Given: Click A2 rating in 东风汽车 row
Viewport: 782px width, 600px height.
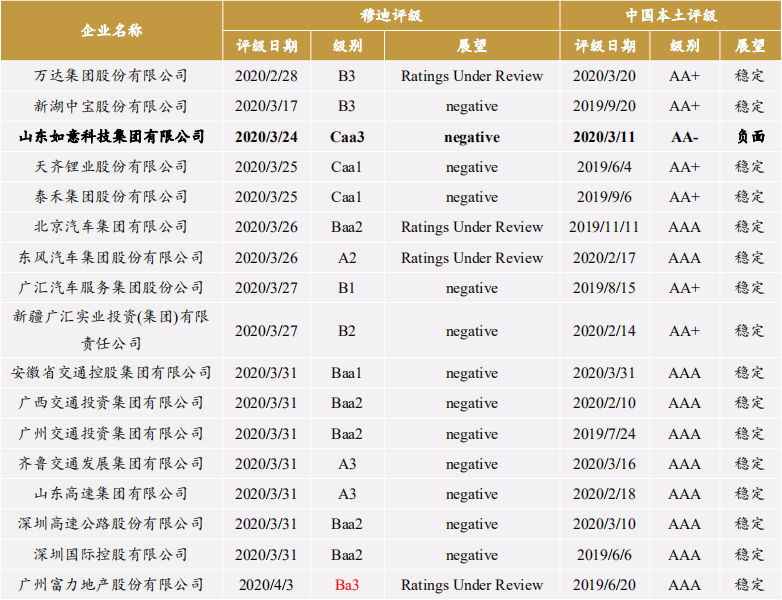Looking at the screenshot, I should coord(347,258).
